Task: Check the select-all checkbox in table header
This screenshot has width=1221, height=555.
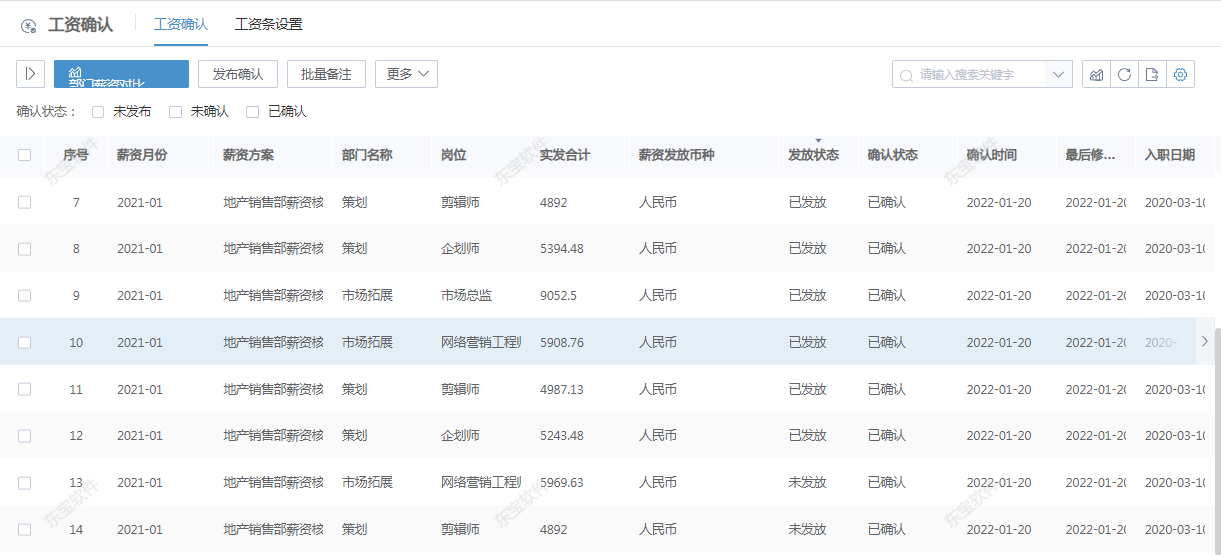Action: coord(24,155)
